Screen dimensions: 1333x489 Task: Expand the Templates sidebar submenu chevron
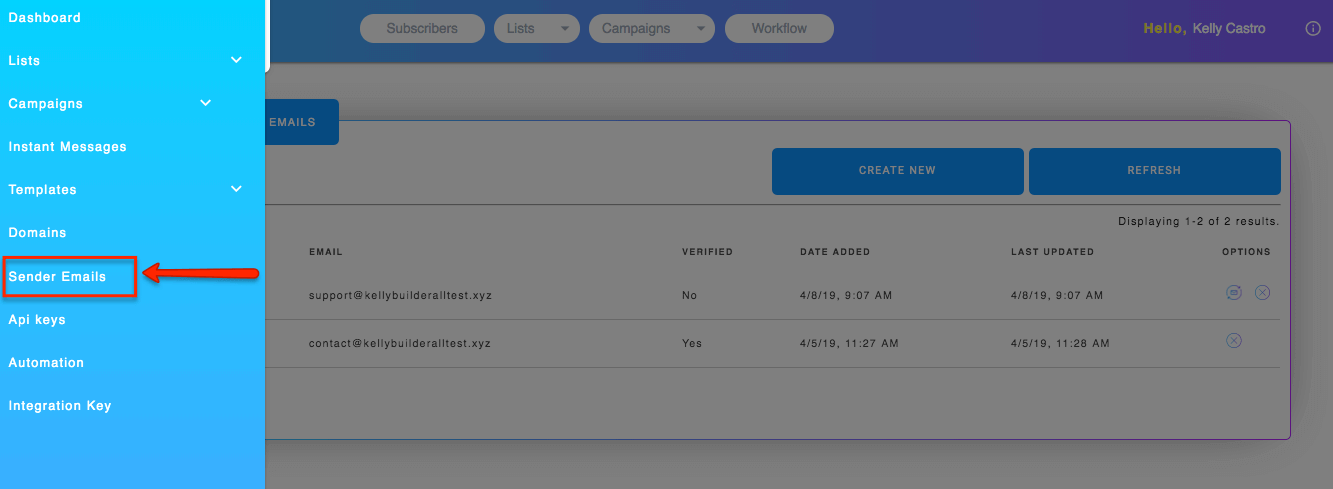[x=236, y=189]
